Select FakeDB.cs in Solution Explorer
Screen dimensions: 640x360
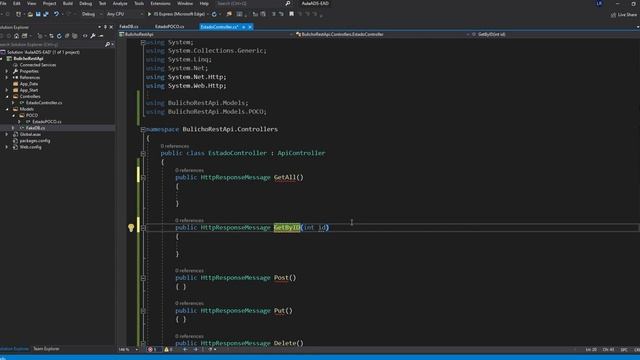[35, 128]
